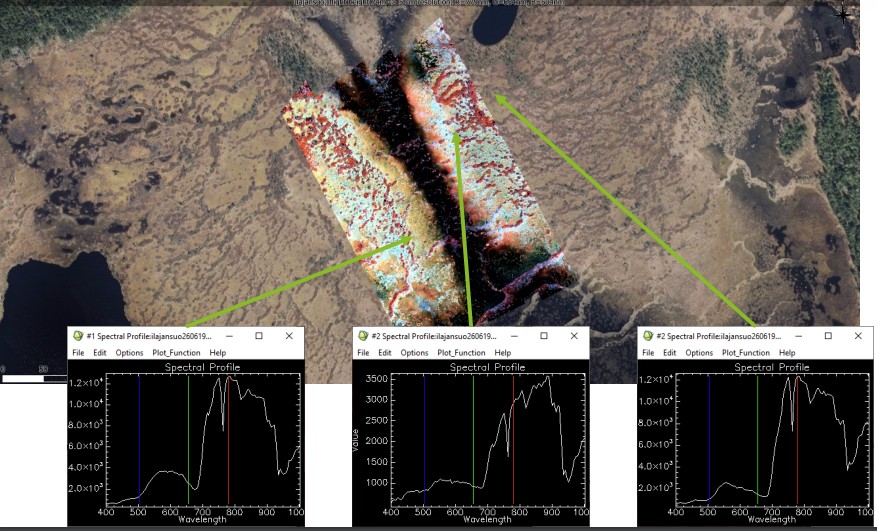Open Plot_Function menu in the rightmost Spectral Profile window
Image resolution: width=877 pixels, height=531 pixels.
click(x=745, y=353)
